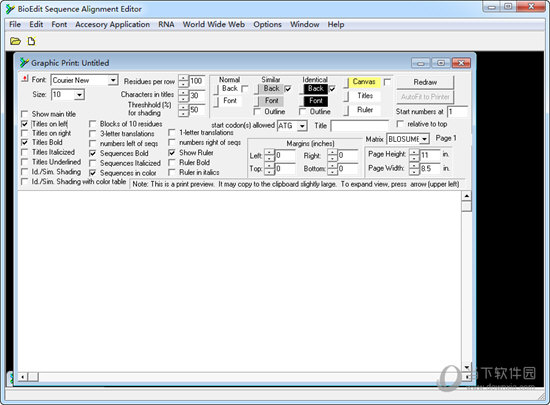Enable Titles on right
The image size is (550, 405).
pyautogui.click(x=25, y=133)
